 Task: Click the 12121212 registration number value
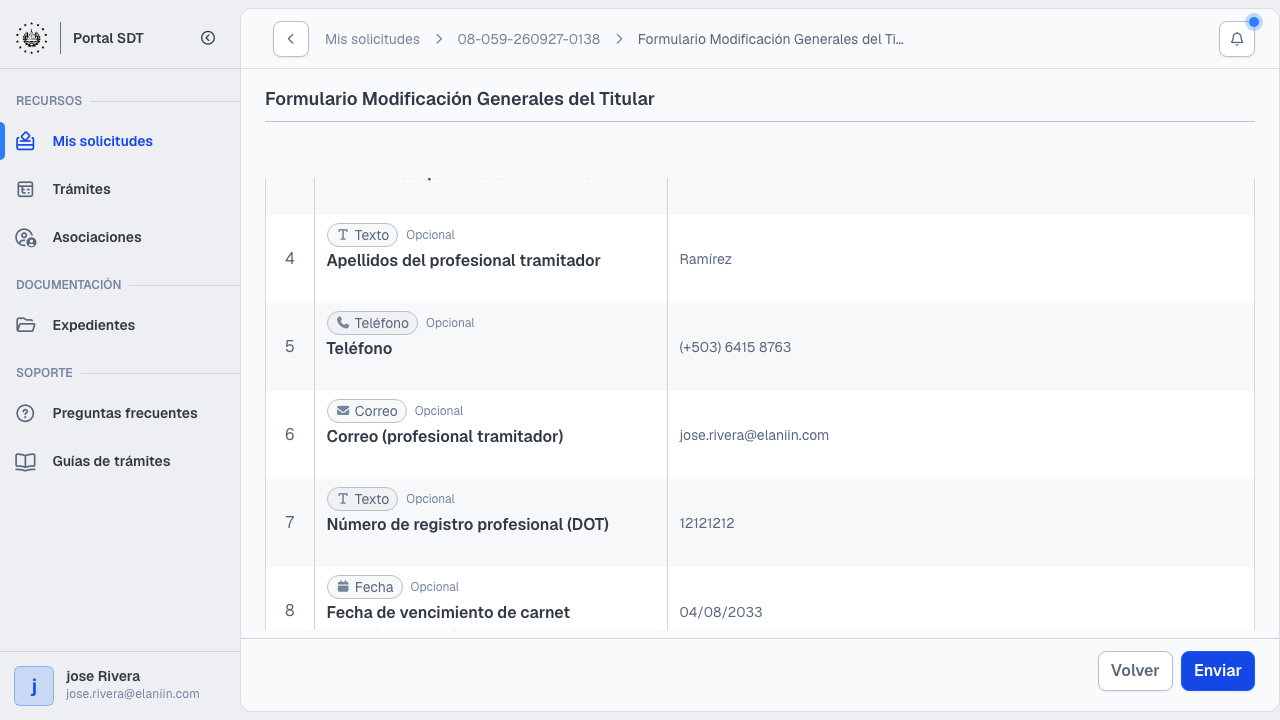pyautogui.click(x=707, y=523)
